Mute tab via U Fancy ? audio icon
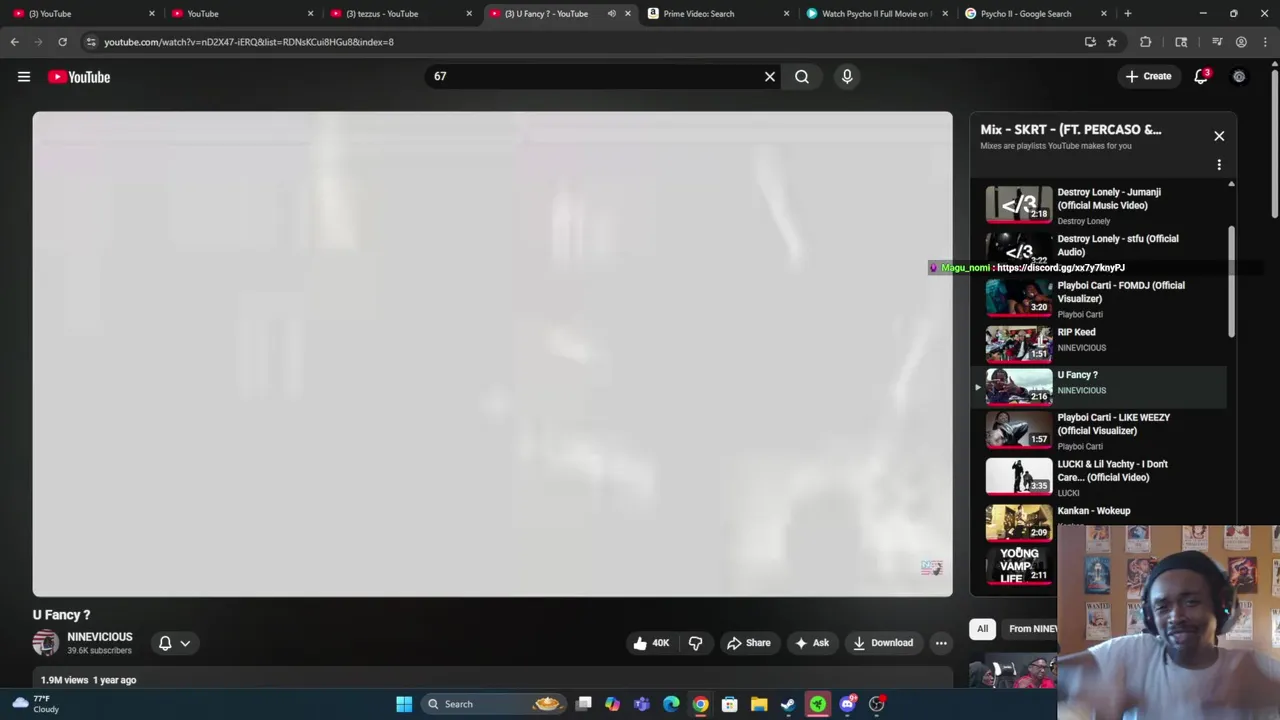 pyautogui.click(x=611, y=14)
